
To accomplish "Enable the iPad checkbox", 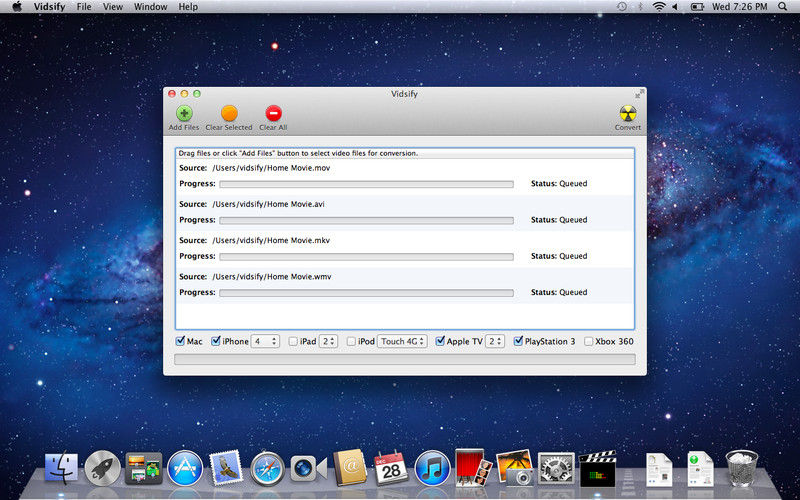I will (x=293, y=341).
